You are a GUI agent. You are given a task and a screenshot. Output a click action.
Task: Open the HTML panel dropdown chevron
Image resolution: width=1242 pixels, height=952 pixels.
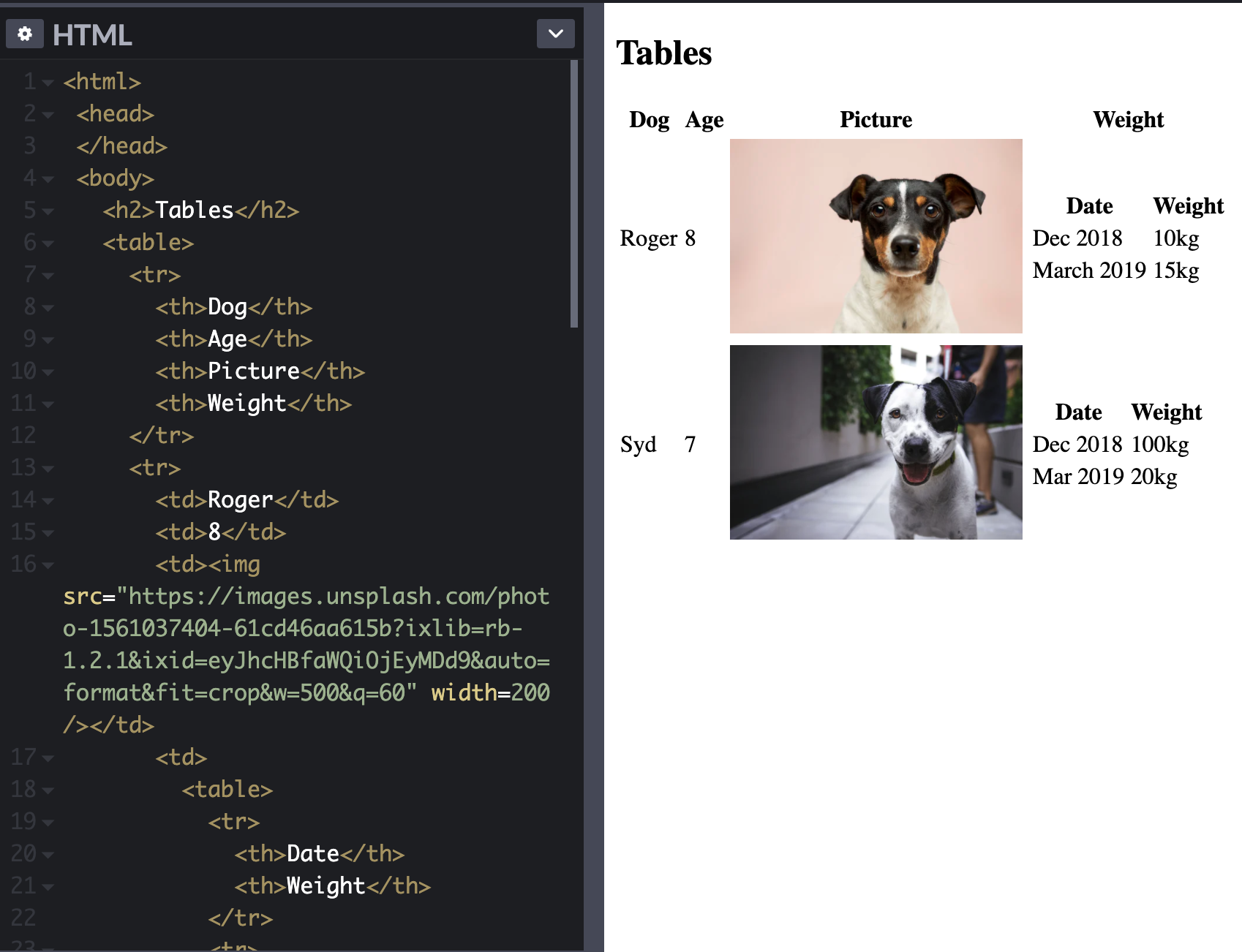[554, 34]
